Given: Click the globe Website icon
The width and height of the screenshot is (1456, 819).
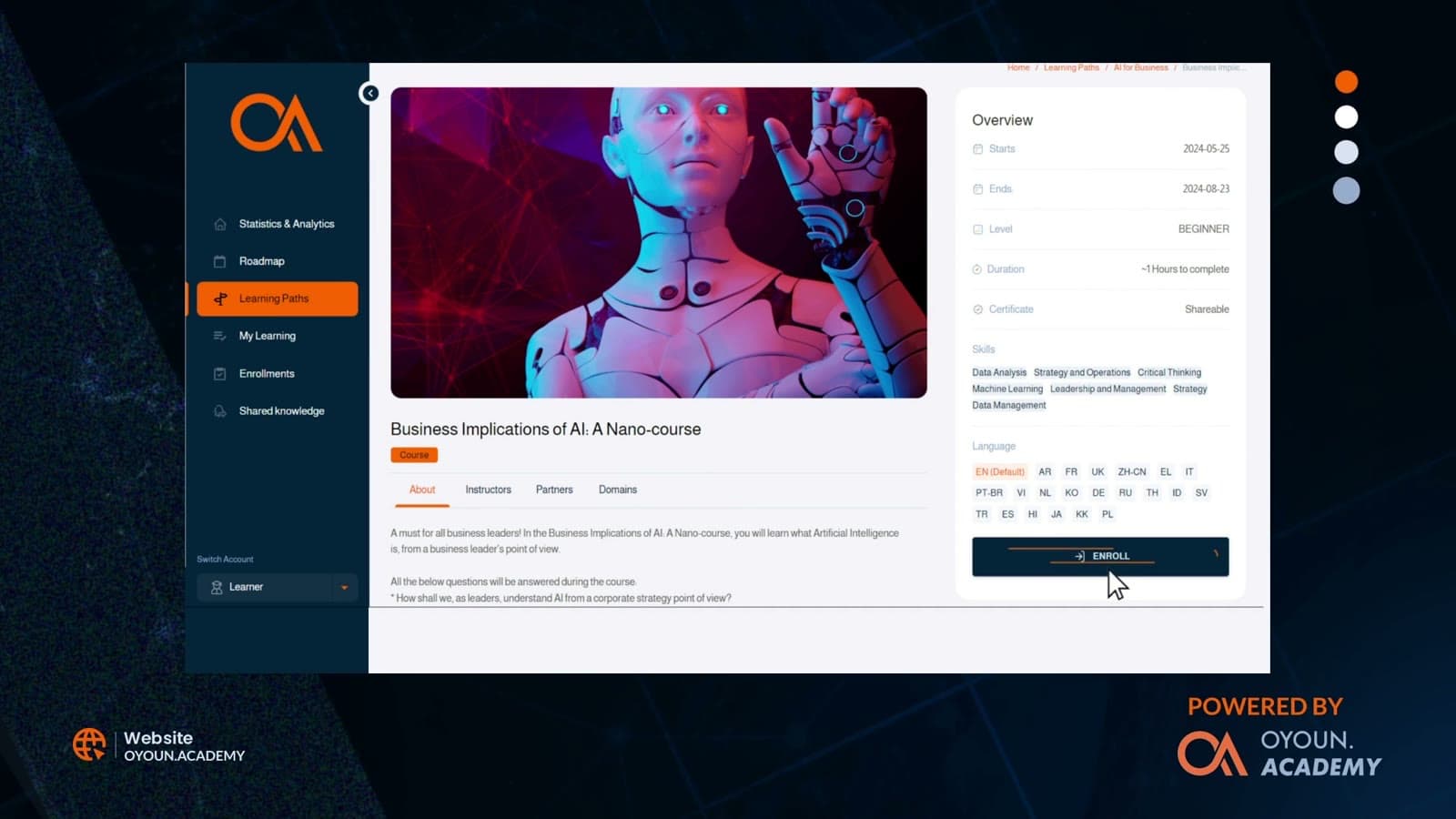Looking at the screenshot, I should tap(89, 744).
